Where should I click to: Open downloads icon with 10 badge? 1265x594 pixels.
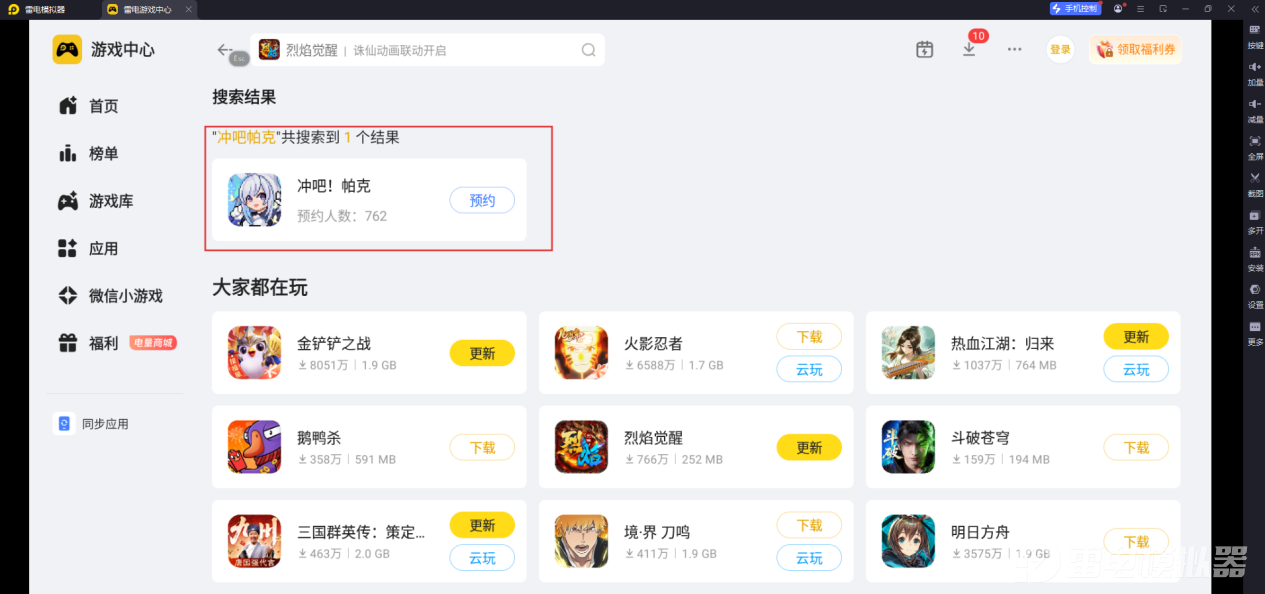pos(969,48)
